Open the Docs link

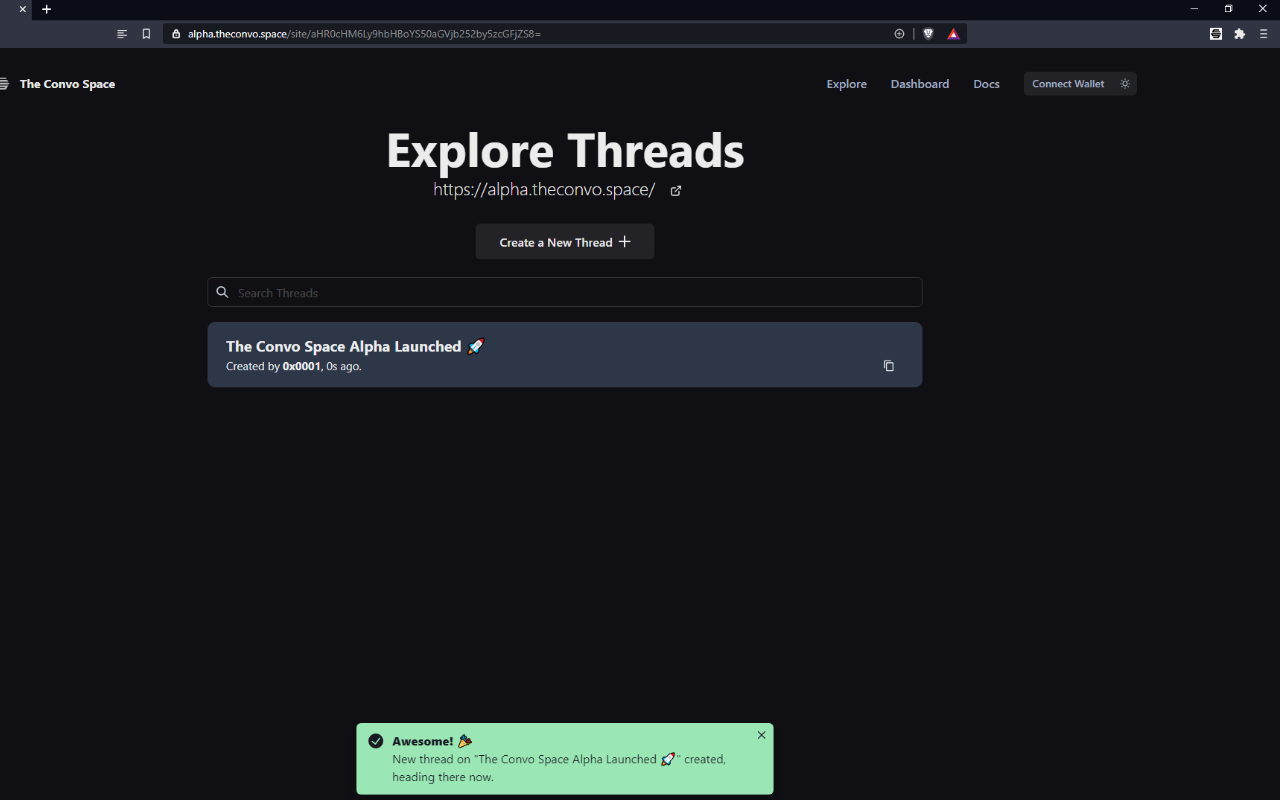click(x=986, y=84)
